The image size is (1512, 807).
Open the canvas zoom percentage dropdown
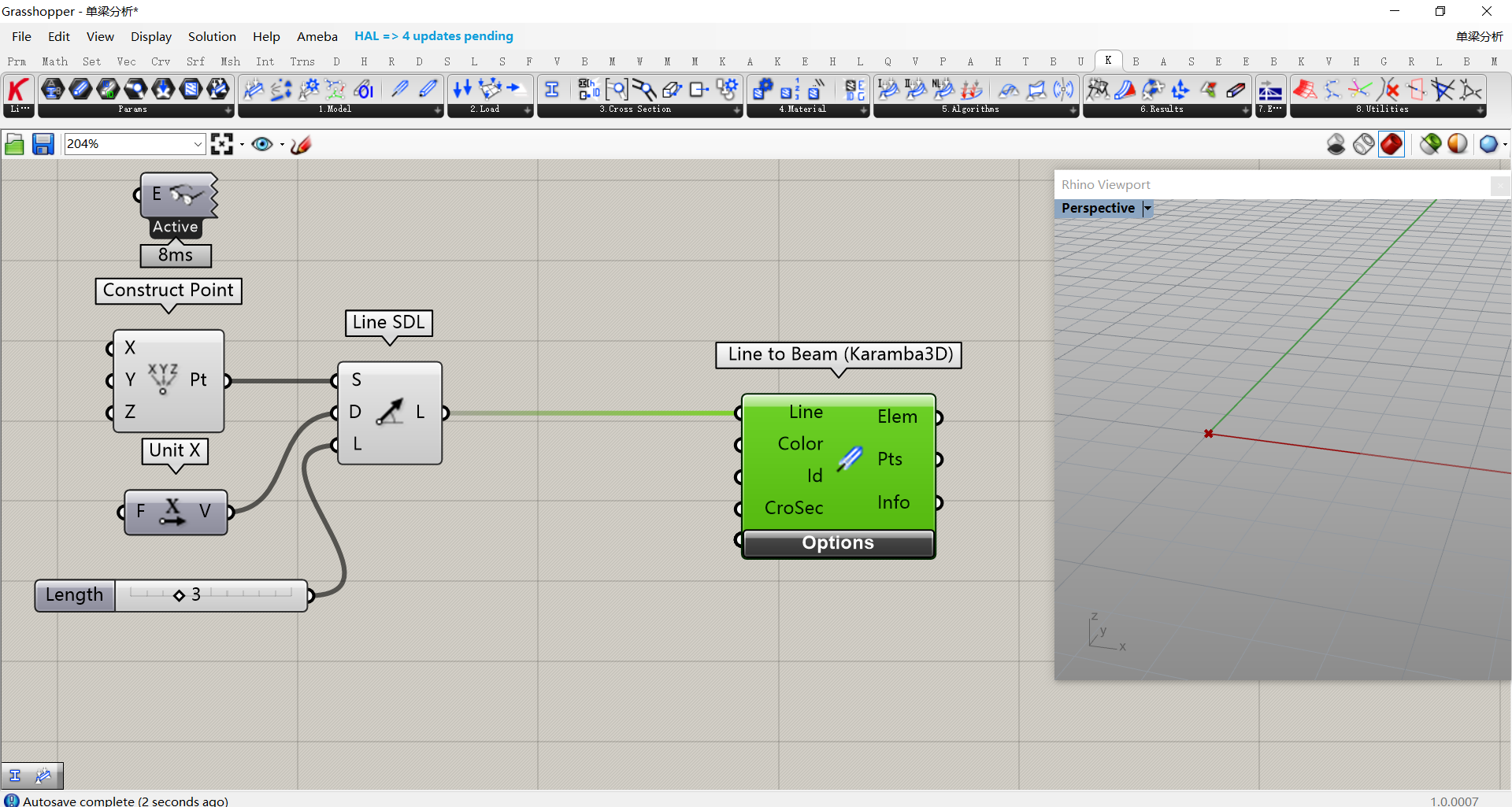pyautogui.click(x=198, y=144)
